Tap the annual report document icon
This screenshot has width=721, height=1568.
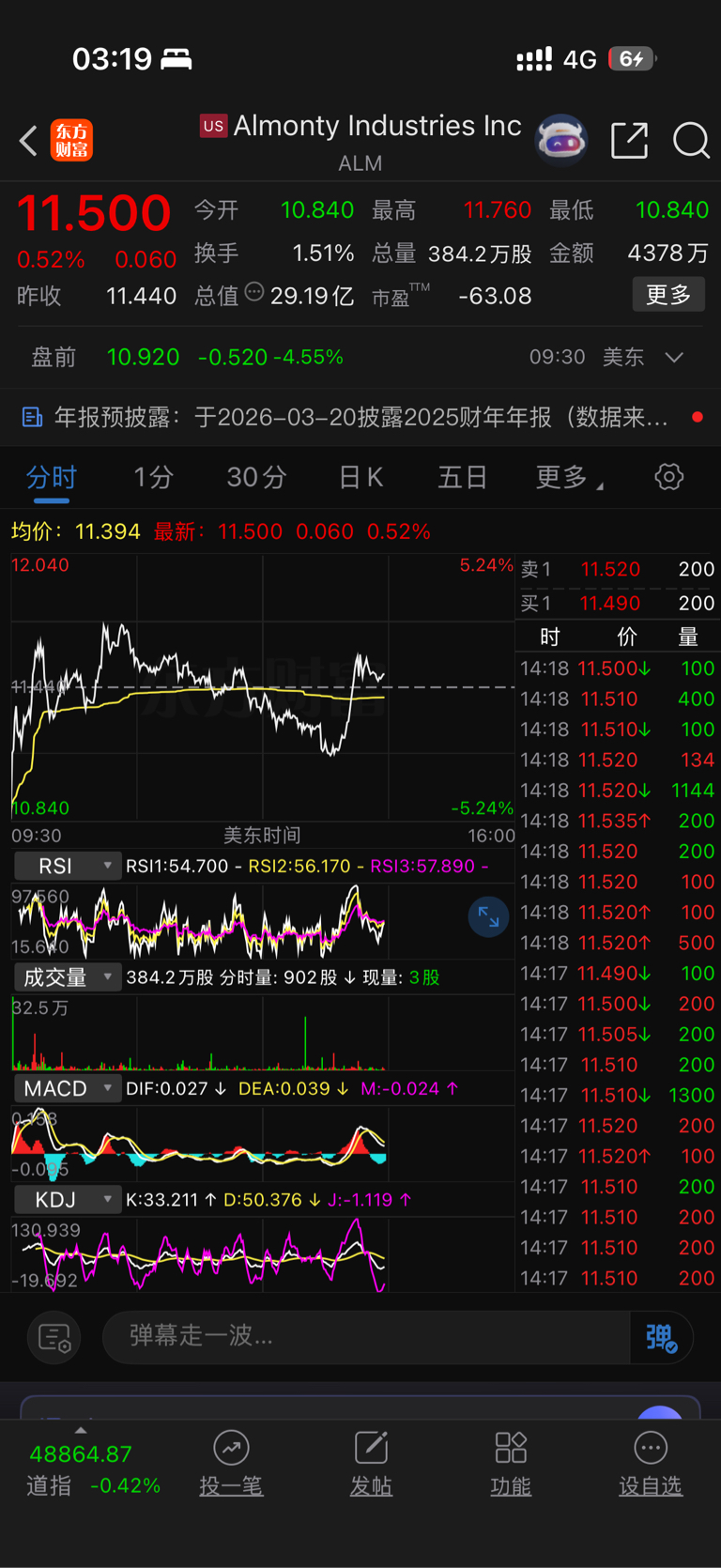pyautogui.click(x=32, y=417)
